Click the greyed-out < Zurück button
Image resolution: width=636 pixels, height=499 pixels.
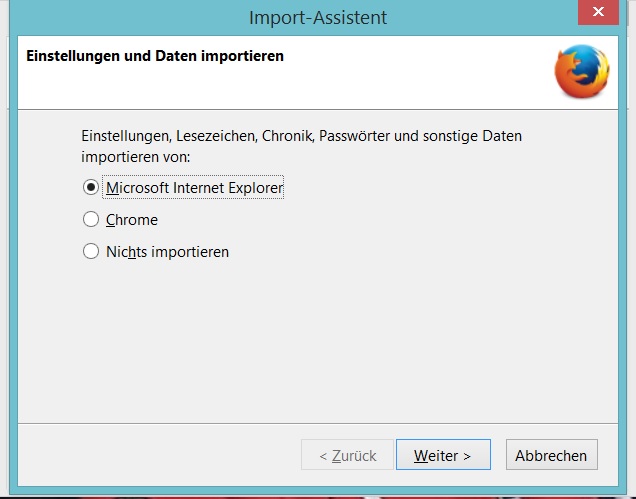tap(347, 455)
